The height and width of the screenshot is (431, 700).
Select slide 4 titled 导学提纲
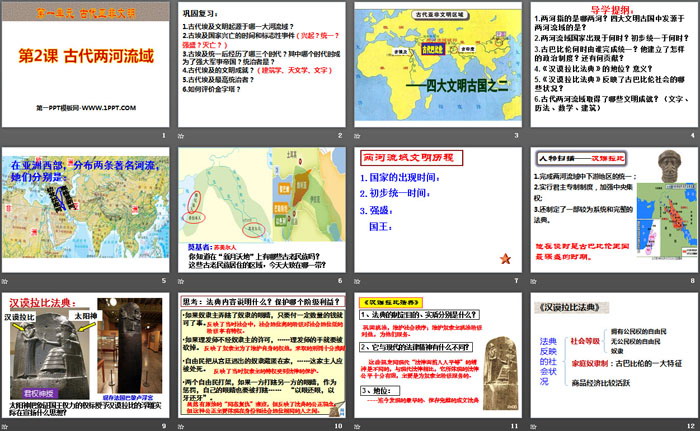(614, 64)
